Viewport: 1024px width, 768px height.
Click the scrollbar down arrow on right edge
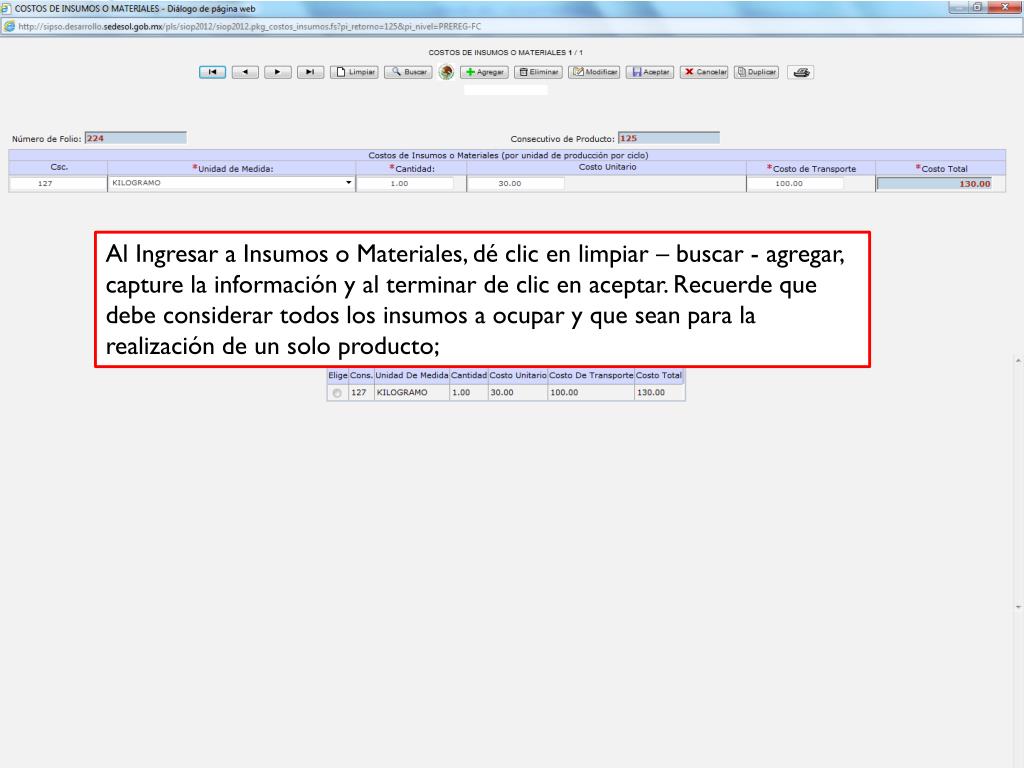[x=1018, y=607]
